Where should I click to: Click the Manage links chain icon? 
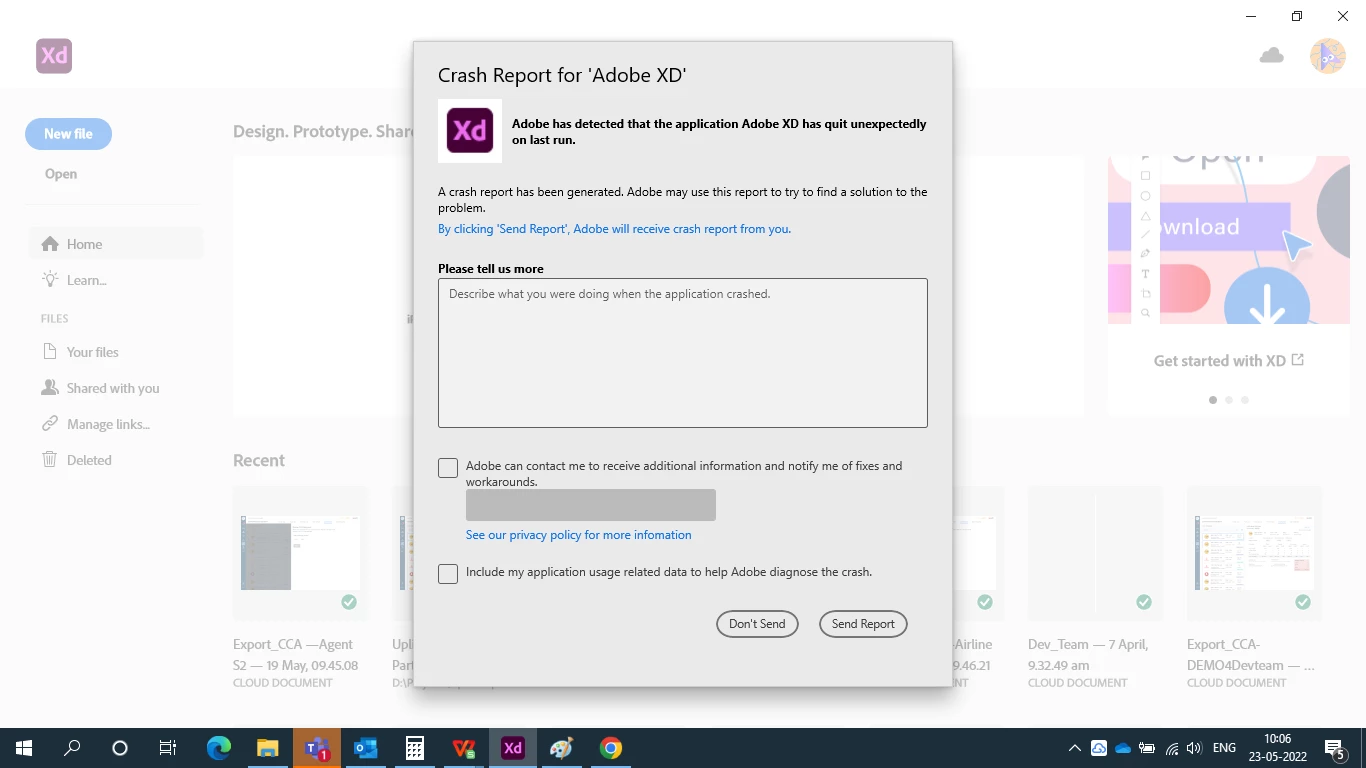click(x=50, y=424)
